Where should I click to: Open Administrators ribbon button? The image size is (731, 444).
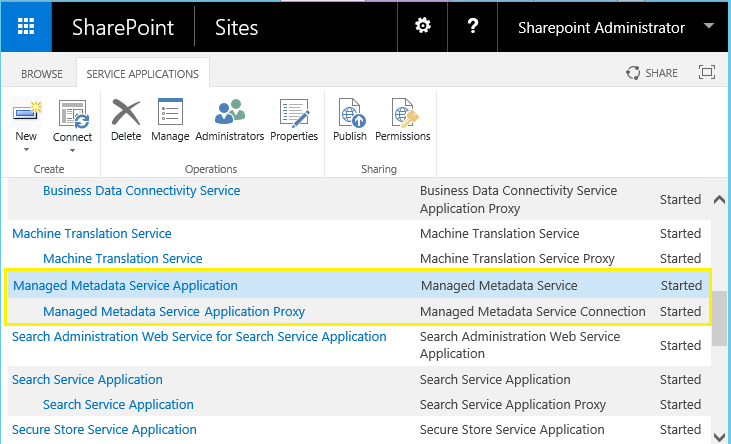230,119
